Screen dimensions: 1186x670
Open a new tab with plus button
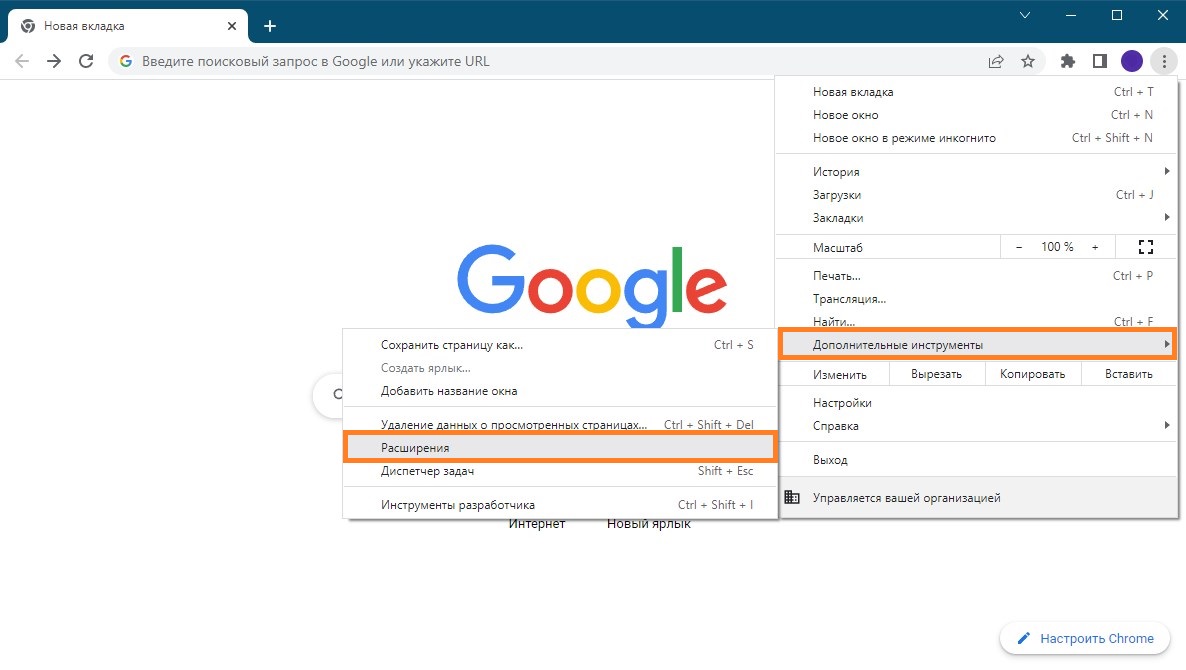click(x=269, y=26)
